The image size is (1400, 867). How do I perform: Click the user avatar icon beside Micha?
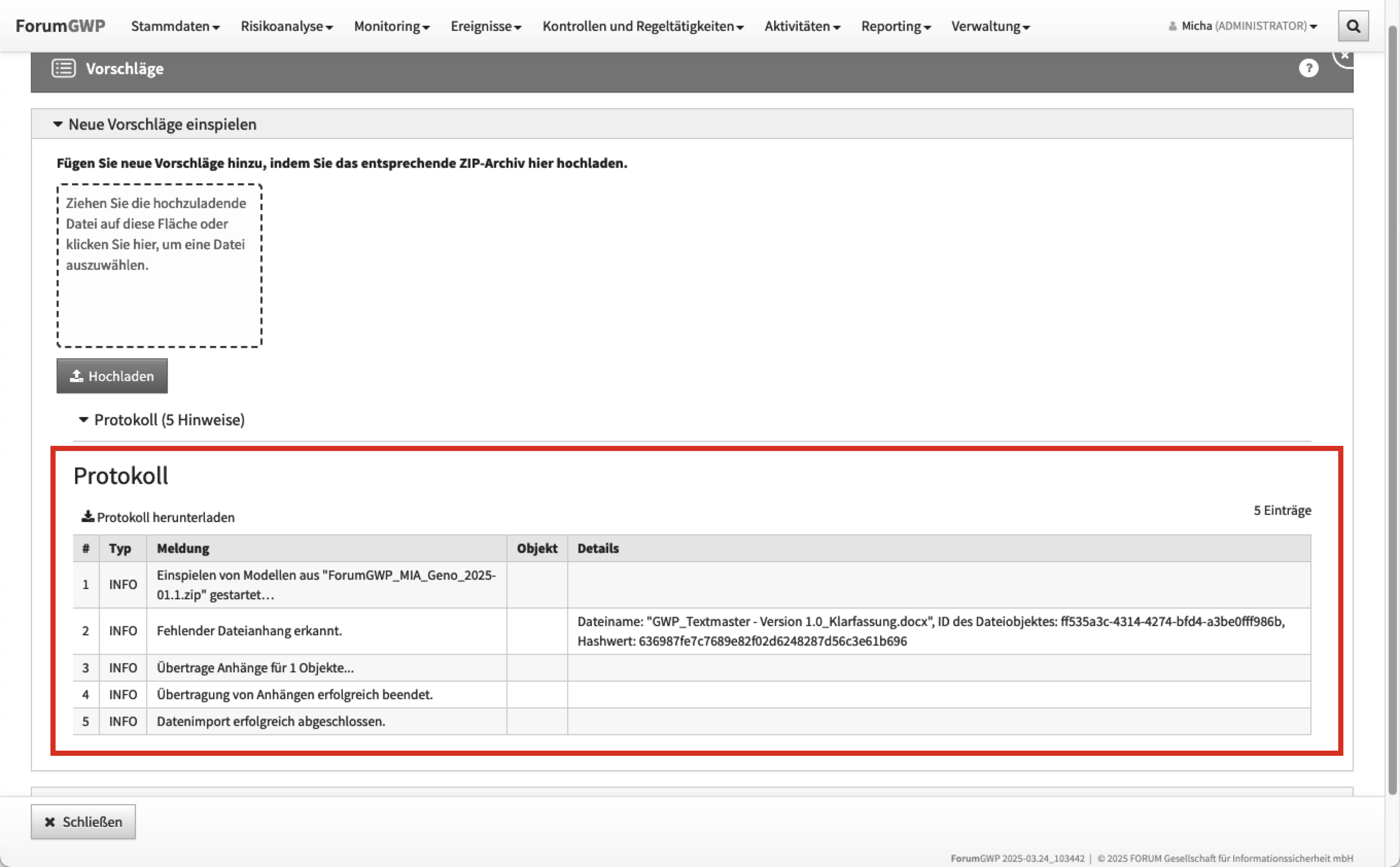click(x=1172, y=26)
